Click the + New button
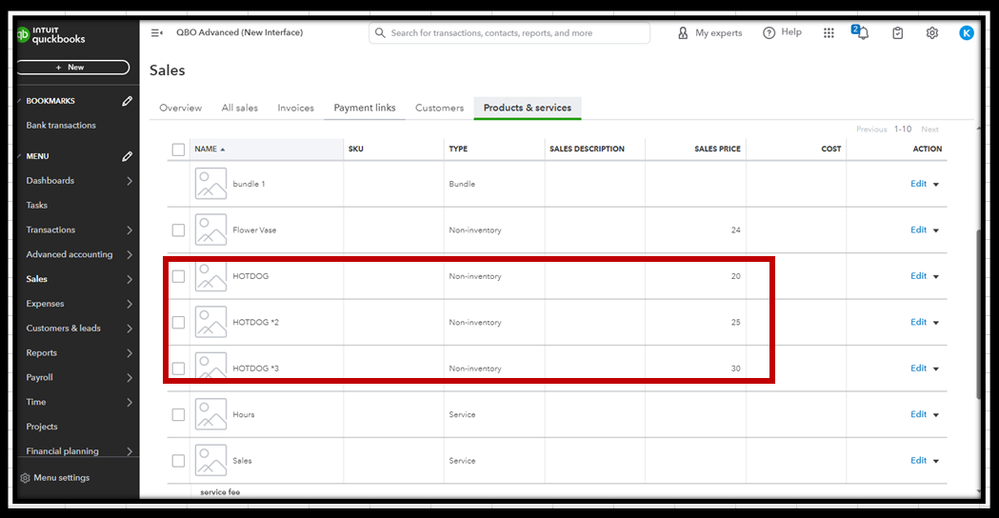Viewport: 999px width, 518px height. (73, 67)
